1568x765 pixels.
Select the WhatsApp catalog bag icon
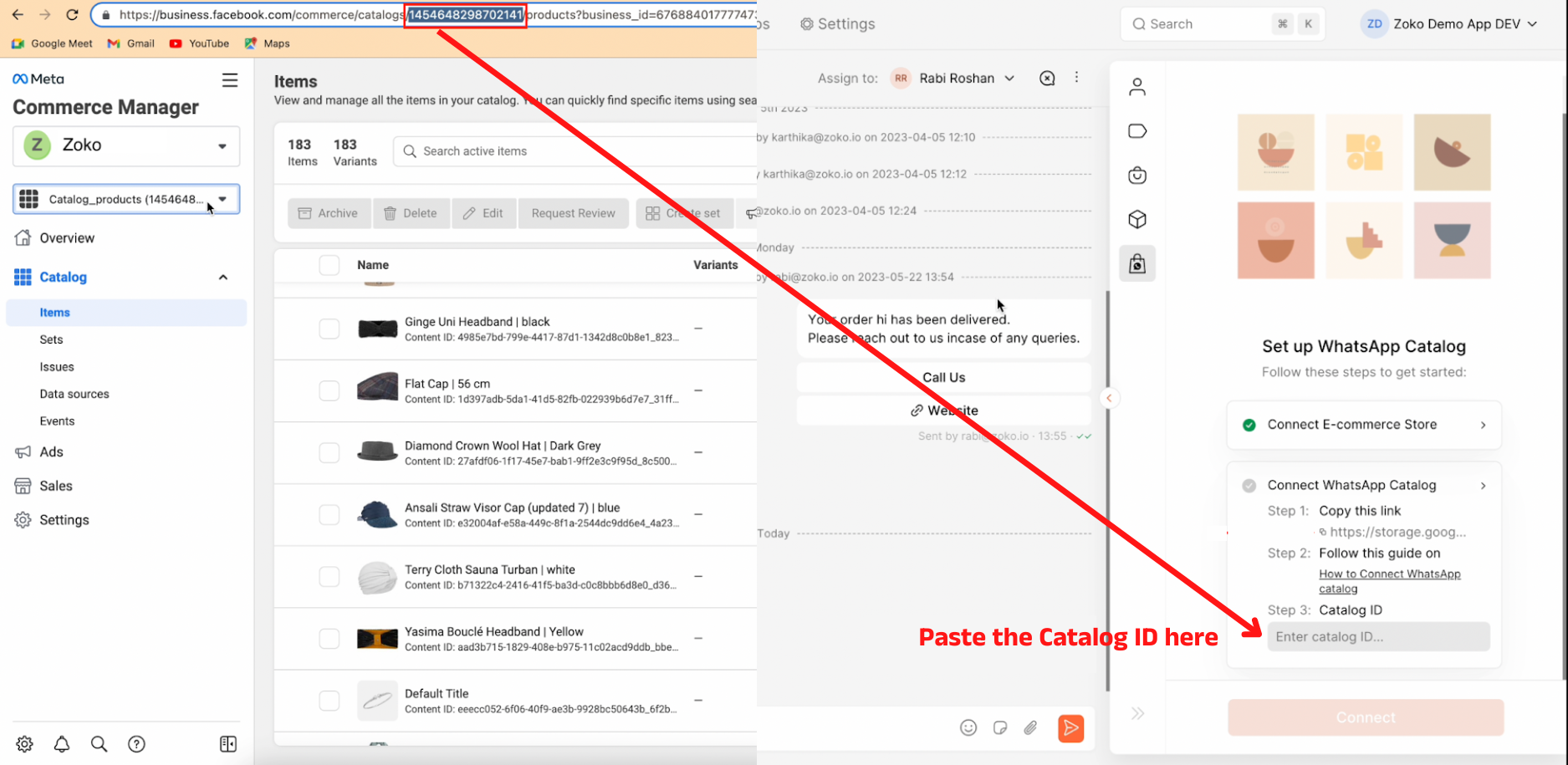pyautogui.click(x=1137, y=263)
